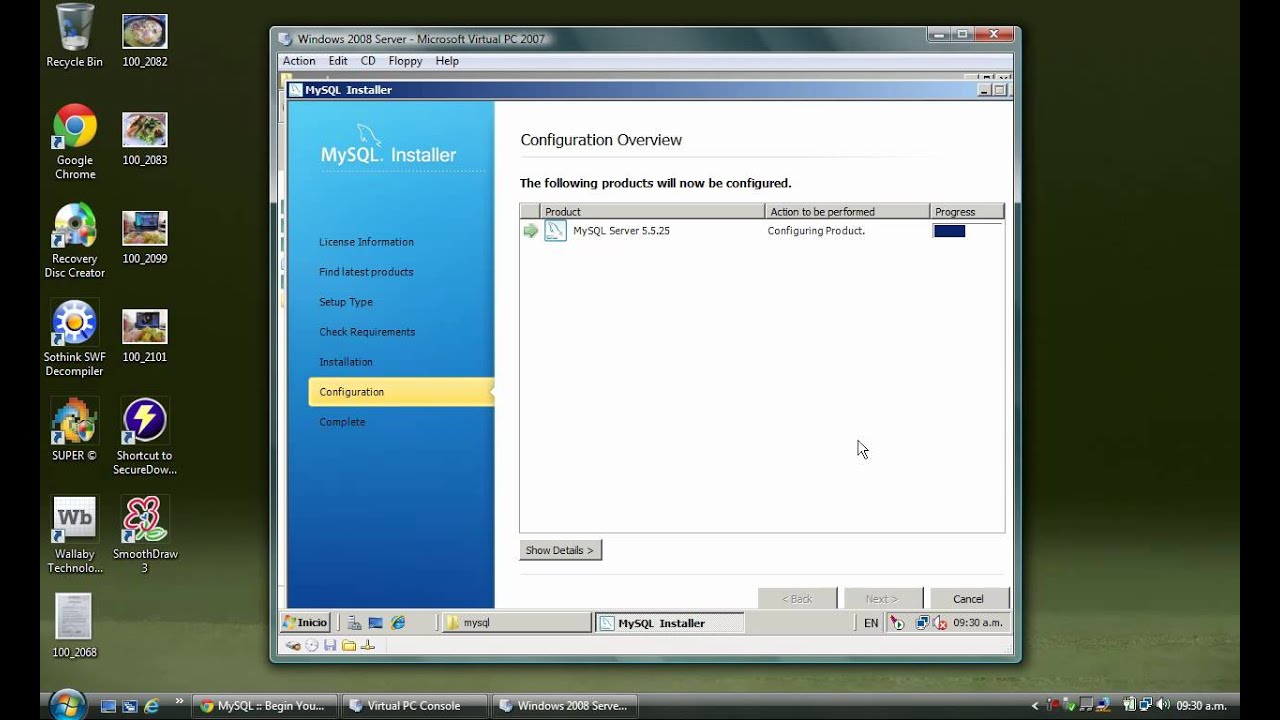1280x720 pixels.
Task: Open the 100_2068 document icon
Action: [74, 626]
